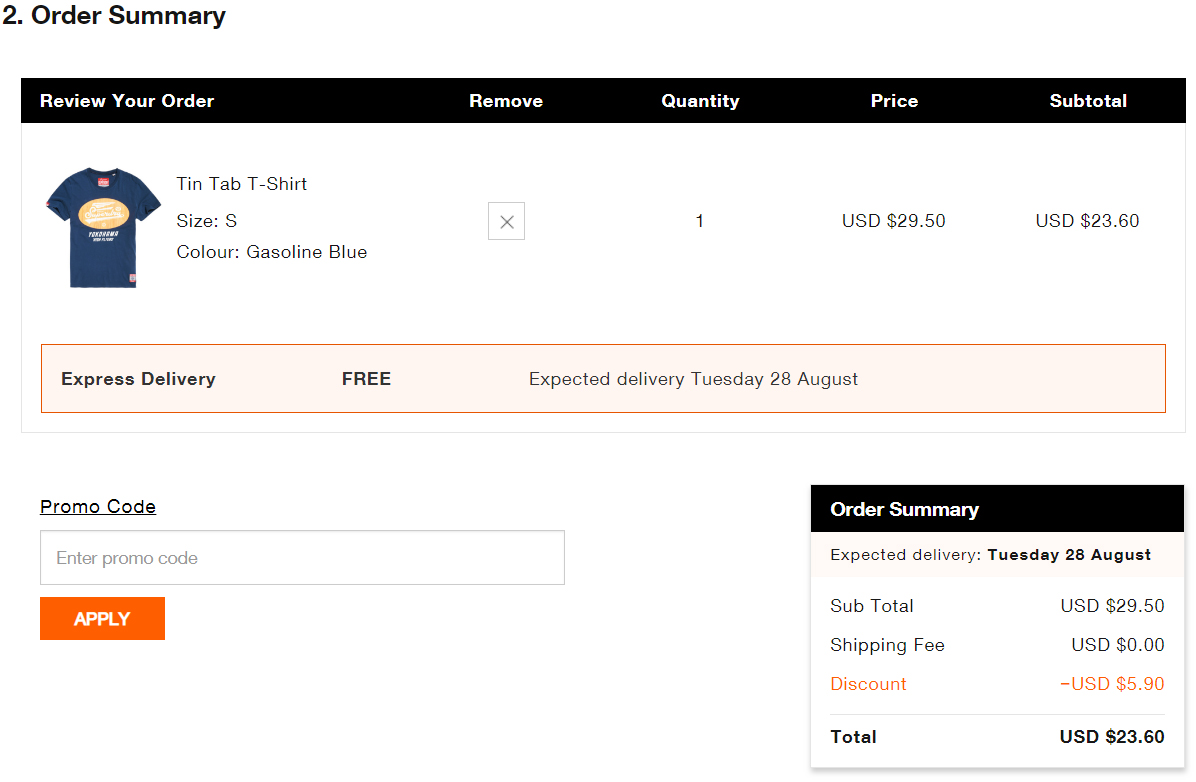The image size is (1196, 782).
Task: Click the Review Your Order header
Action: pos(127,101)
